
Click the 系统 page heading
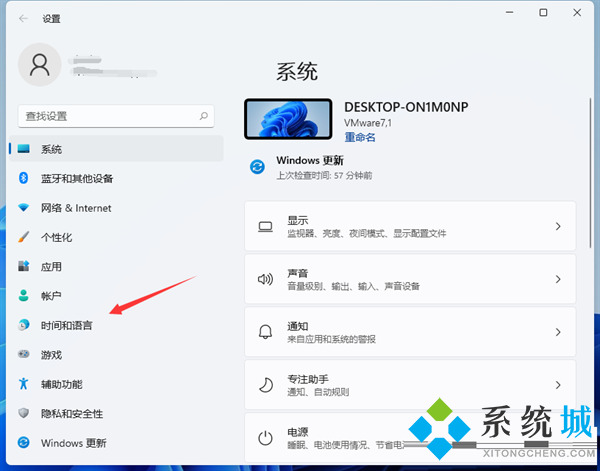click(297, 71)
